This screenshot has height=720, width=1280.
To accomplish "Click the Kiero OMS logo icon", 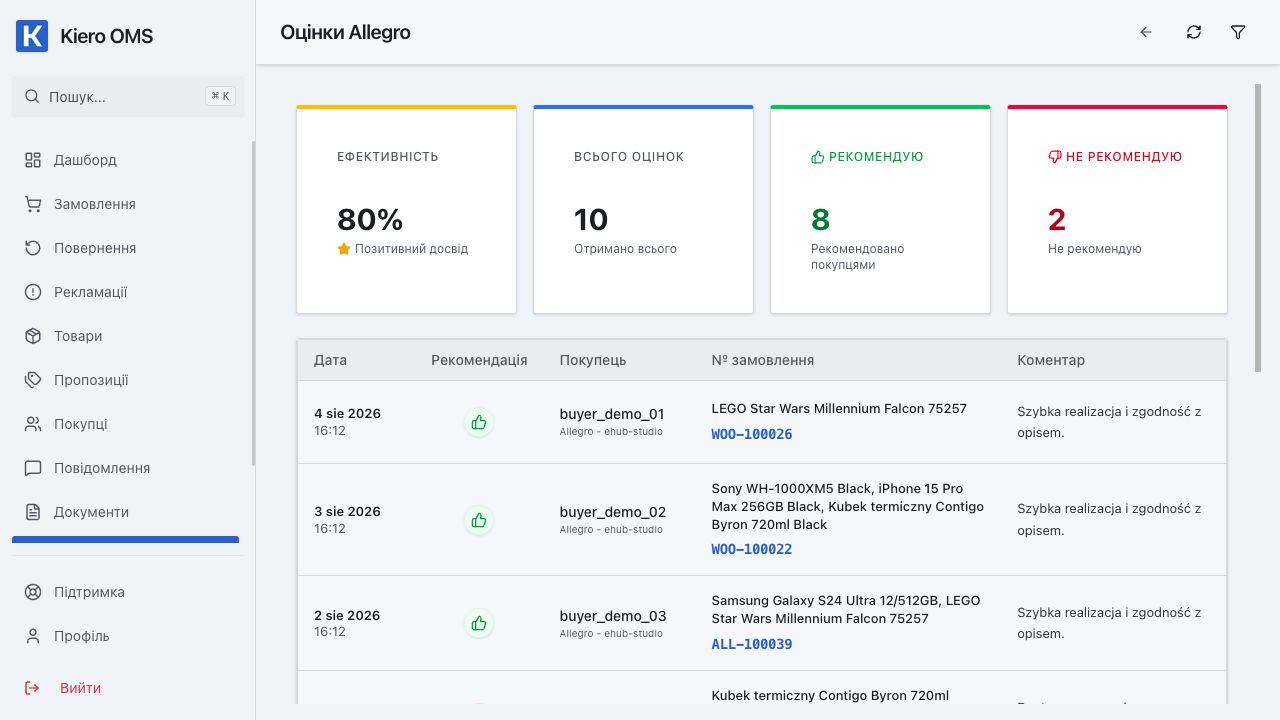I will (32, 36).
